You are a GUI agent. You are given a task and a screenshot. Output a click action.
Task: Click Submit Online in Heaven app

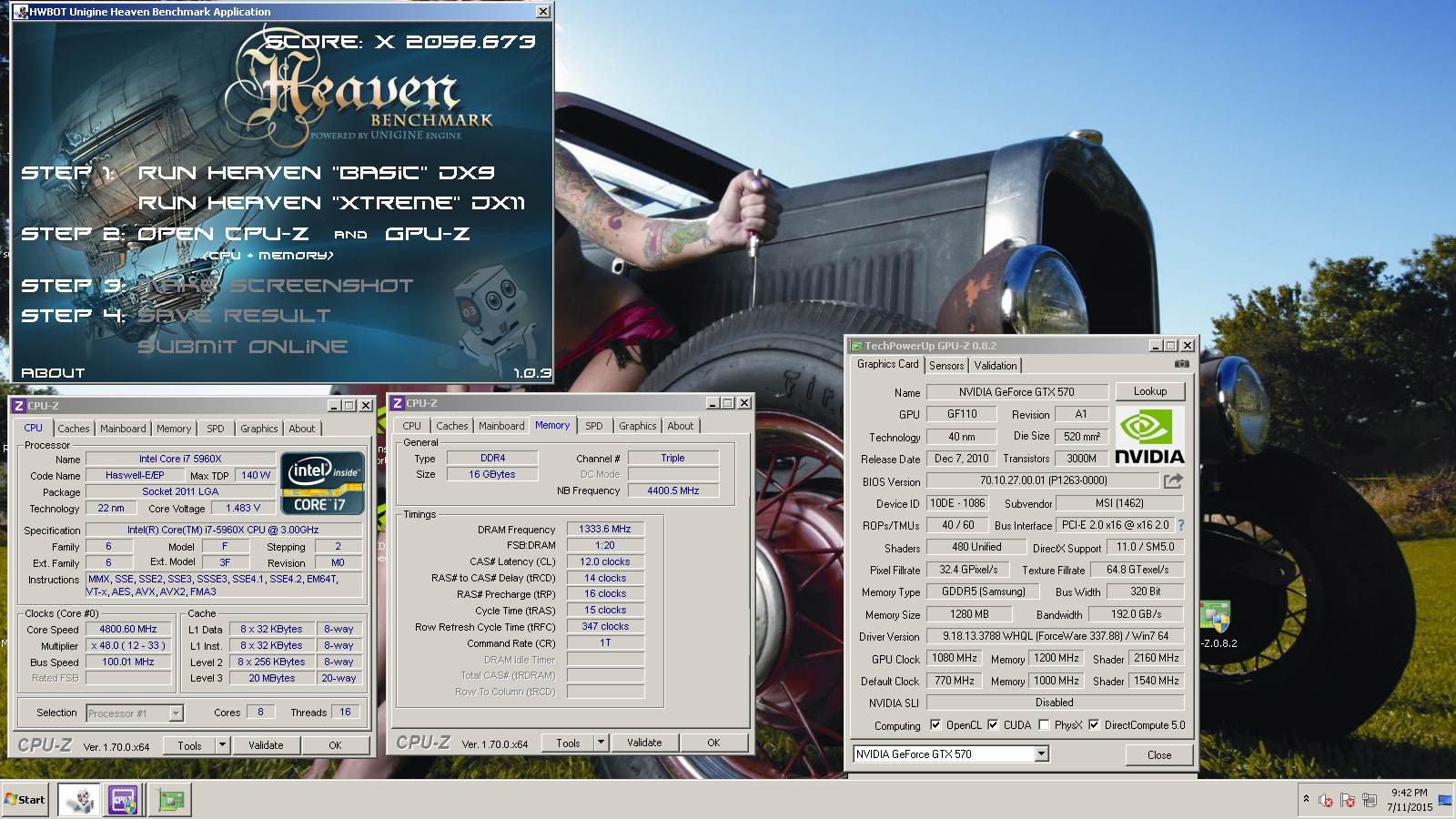[x=243, y=347]
